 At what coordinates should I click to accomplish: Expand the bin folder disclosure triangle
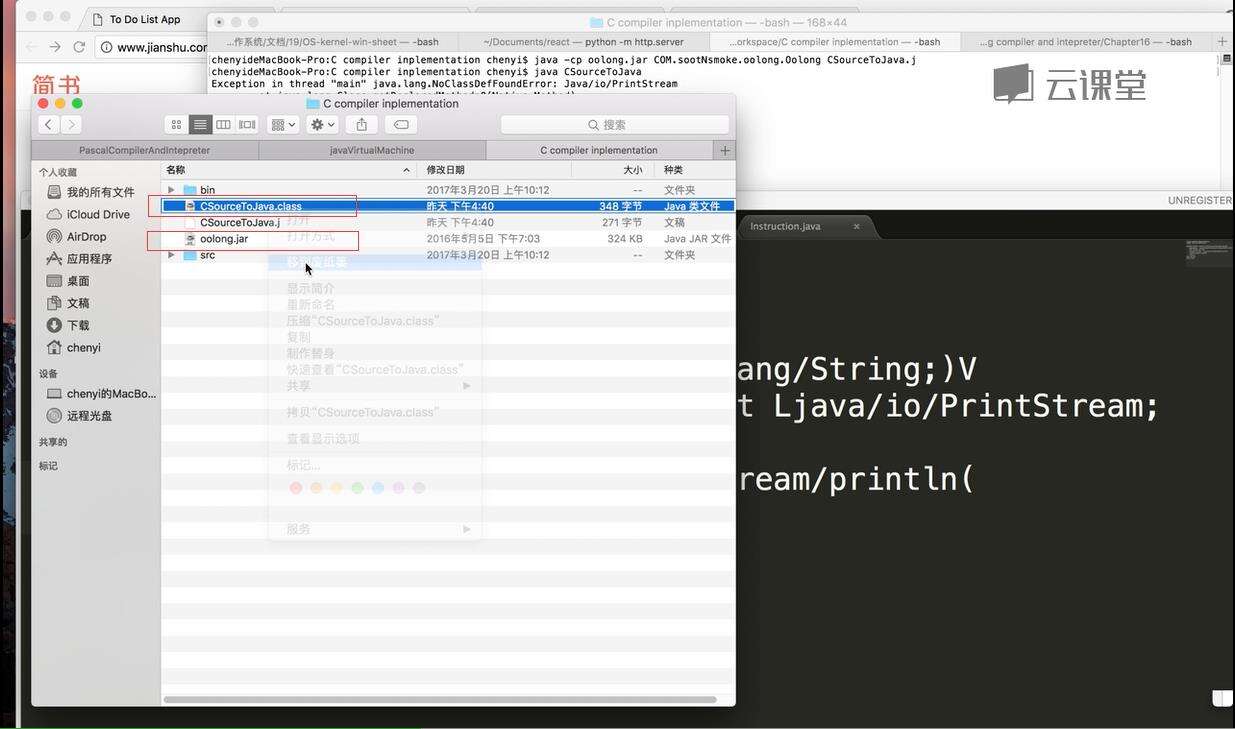171,190
